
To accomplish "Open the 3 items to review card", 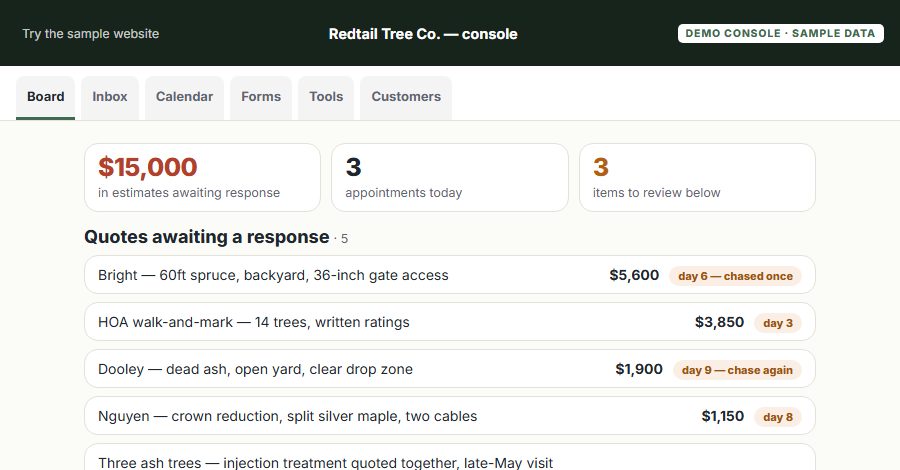I will coord(697,177).
